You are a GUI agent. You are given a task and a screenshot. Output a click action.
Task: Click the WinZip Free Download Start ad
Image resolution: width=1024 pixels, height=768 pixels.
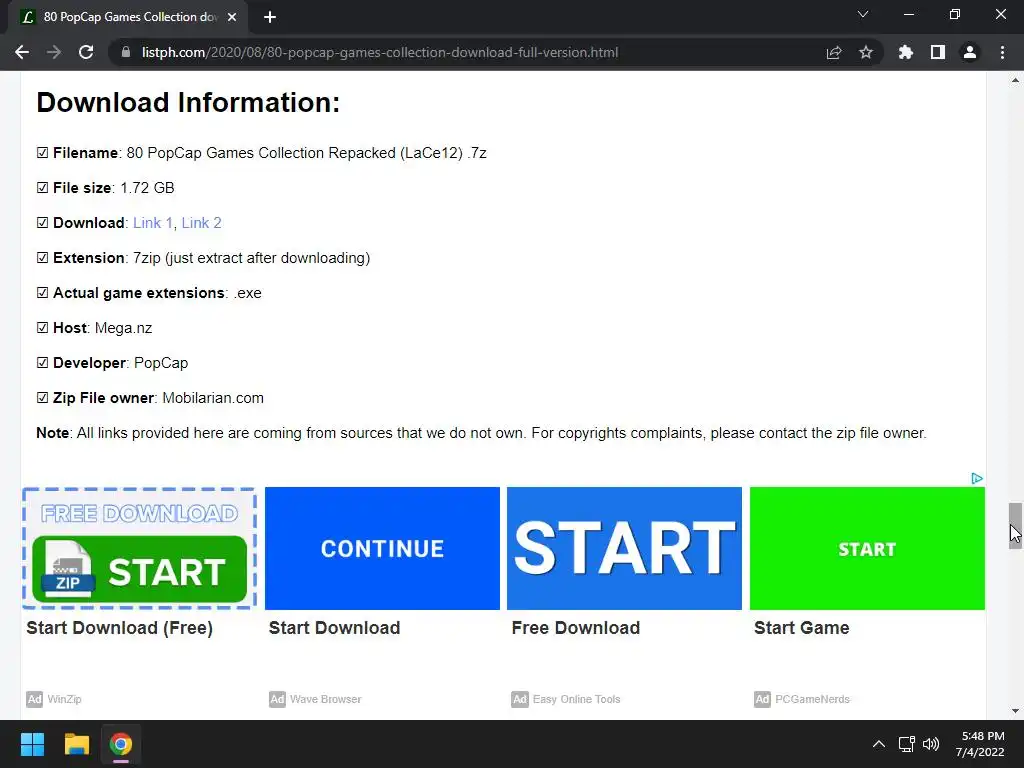(x=139, y=548)
